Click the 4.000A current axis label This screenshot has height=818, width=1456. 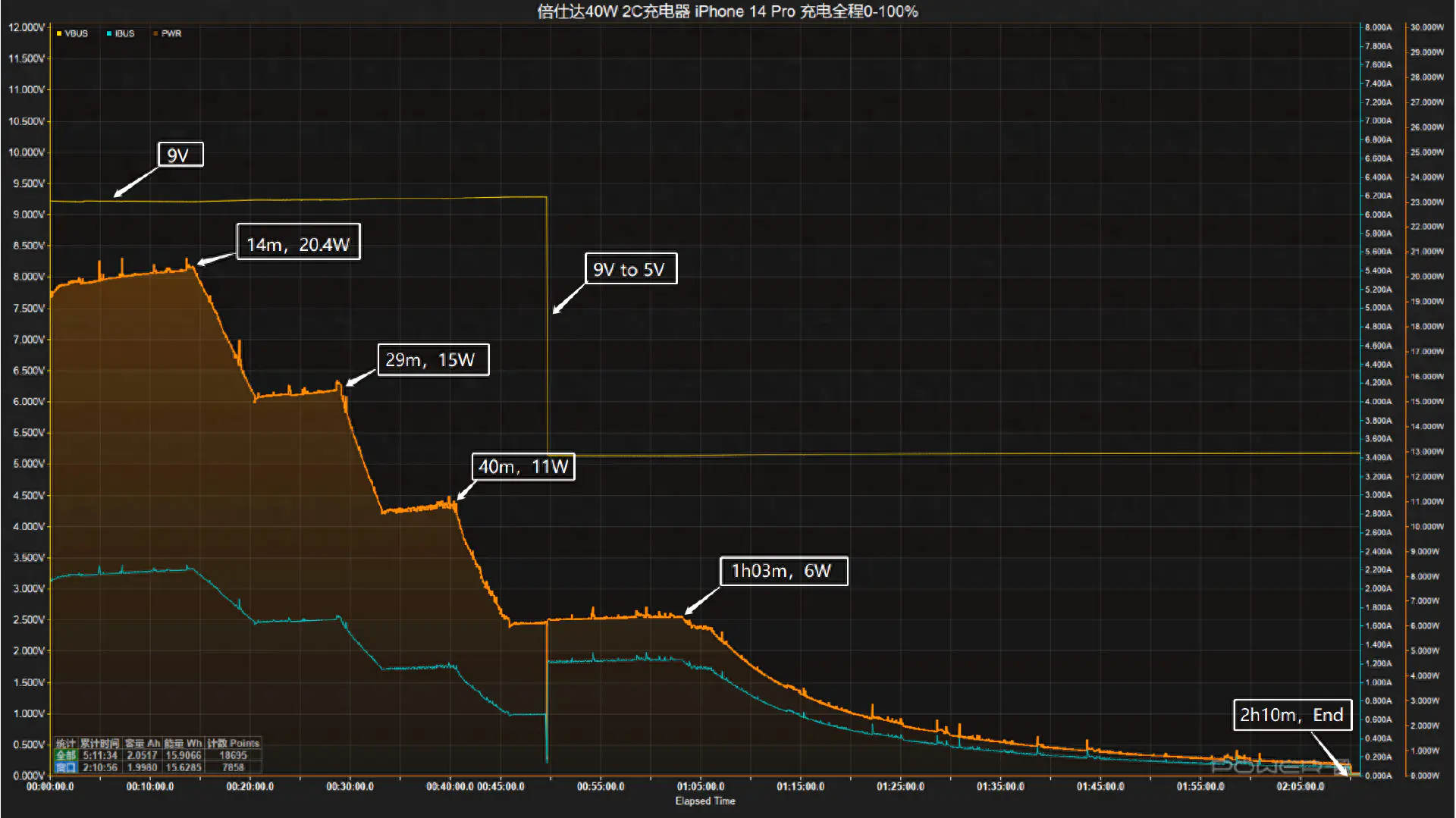(1379, 402)
